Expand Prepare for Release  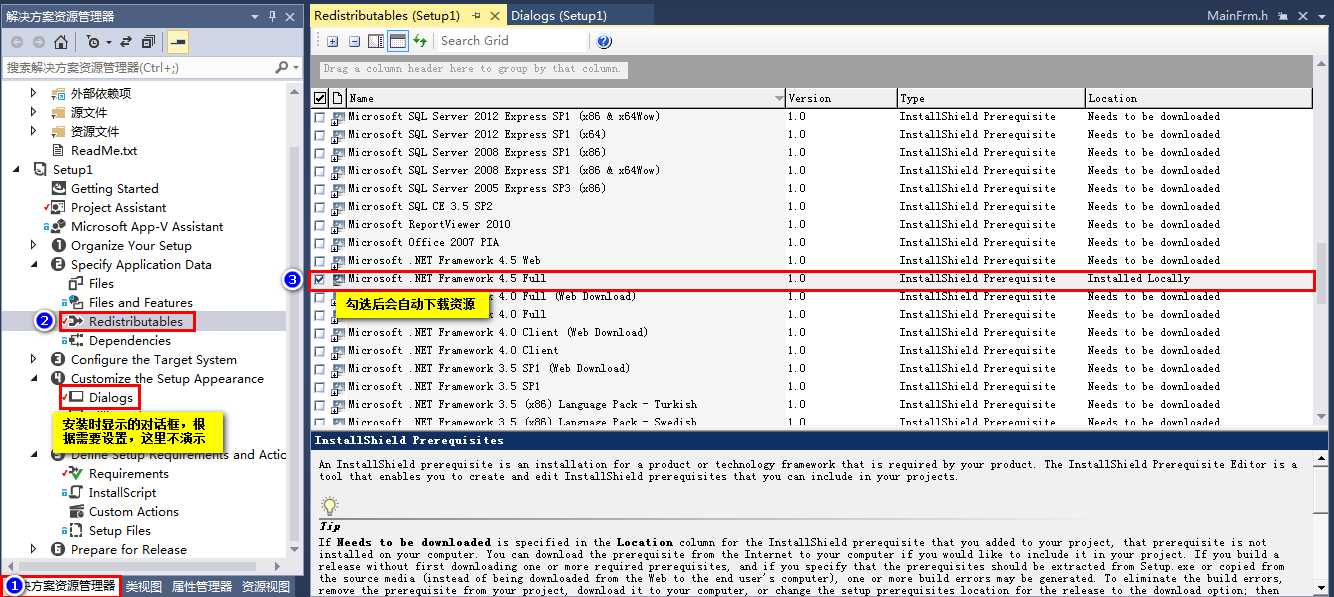pyautogui.click(x=33, y=549)
